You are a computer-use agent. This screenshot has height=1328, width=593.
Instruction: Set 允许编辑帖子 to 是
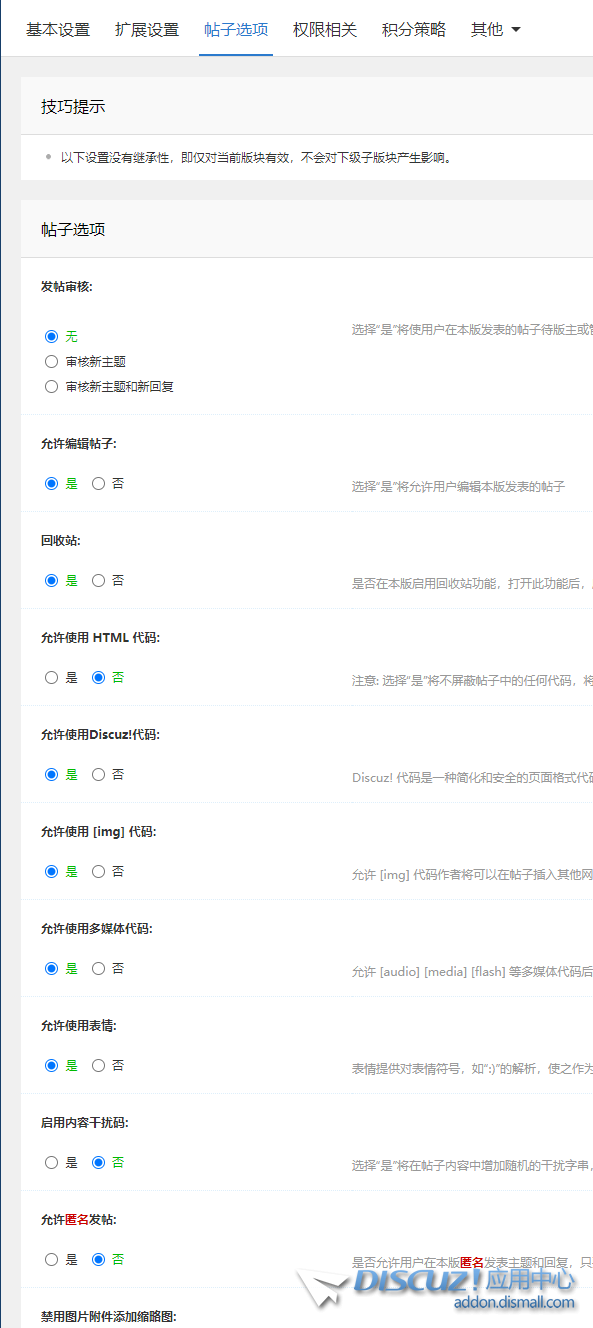coord(52,484)
